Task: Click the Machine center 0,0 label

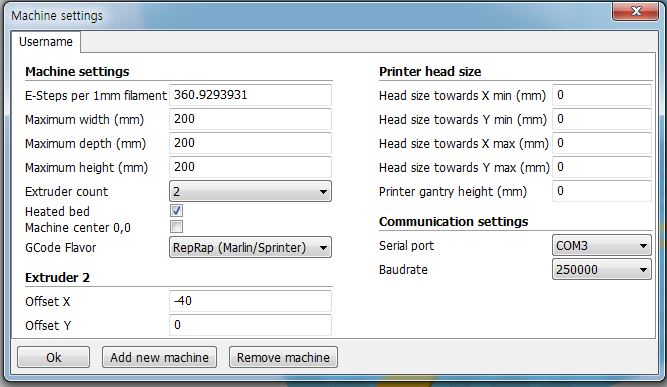Action: pos(78,228)
